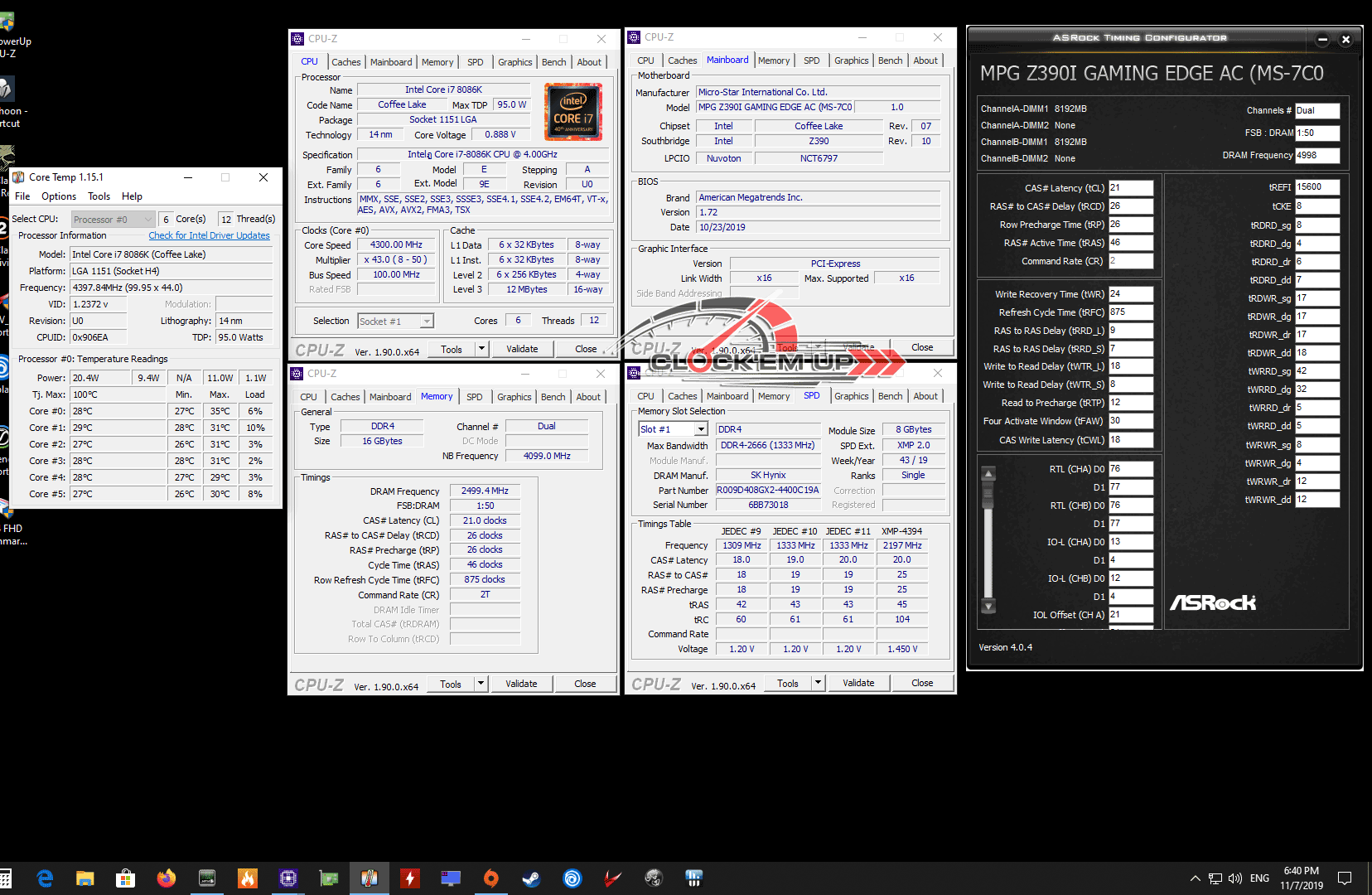Minimize the ASRock Timing Configurator window

point(1322,39)
